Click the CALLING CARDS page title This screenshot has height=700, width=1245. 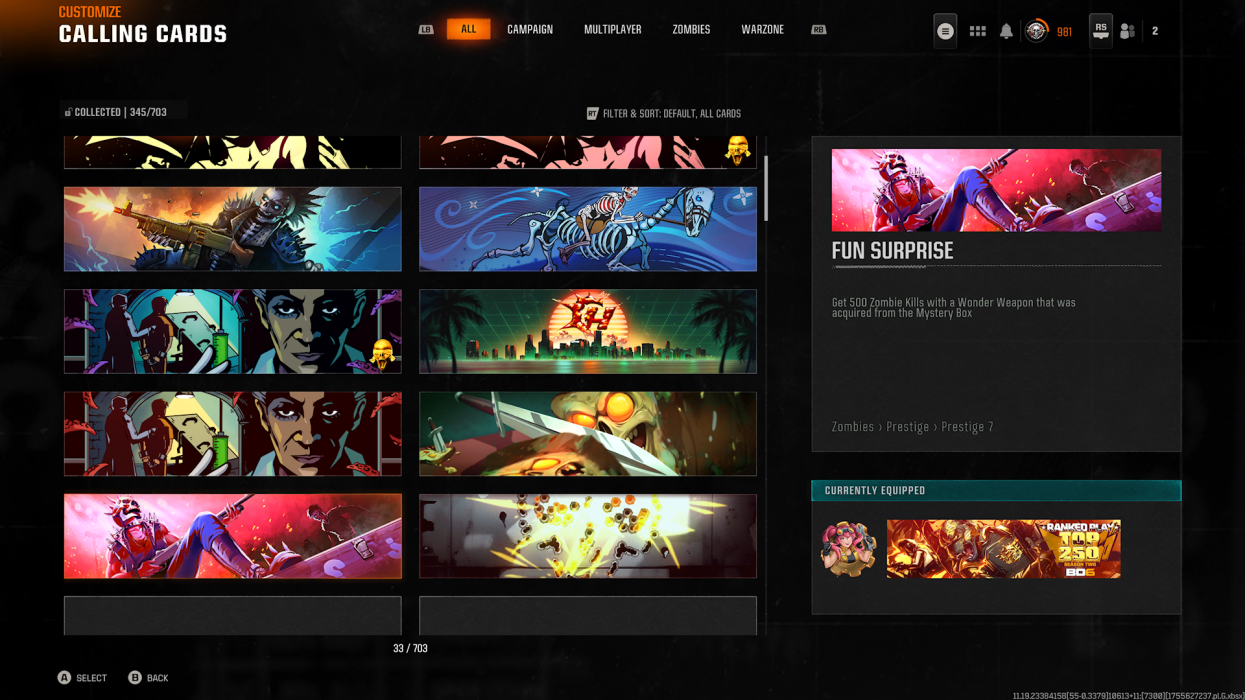143,34
